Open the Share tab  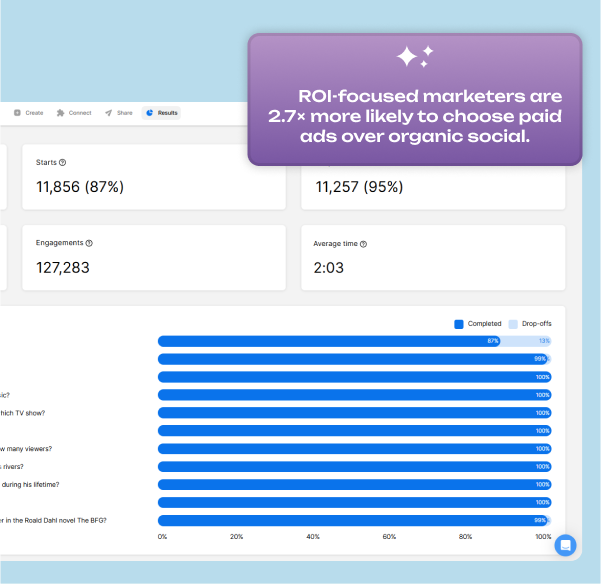[x=118, y=113]
